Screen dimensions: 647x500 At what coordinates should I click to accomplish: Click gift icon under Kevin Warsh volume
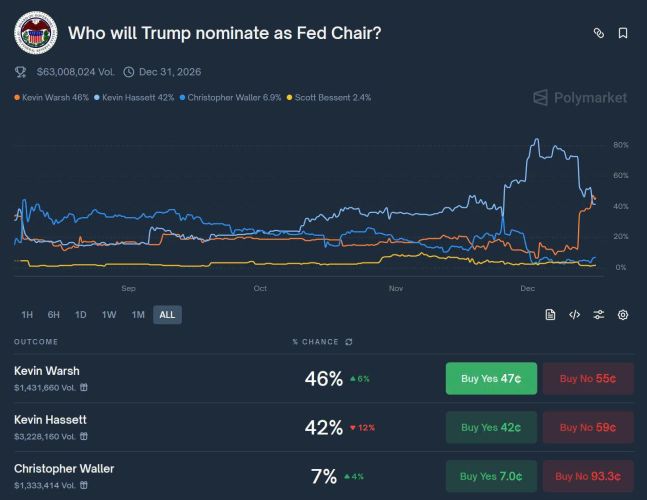(x=84, y=387)
